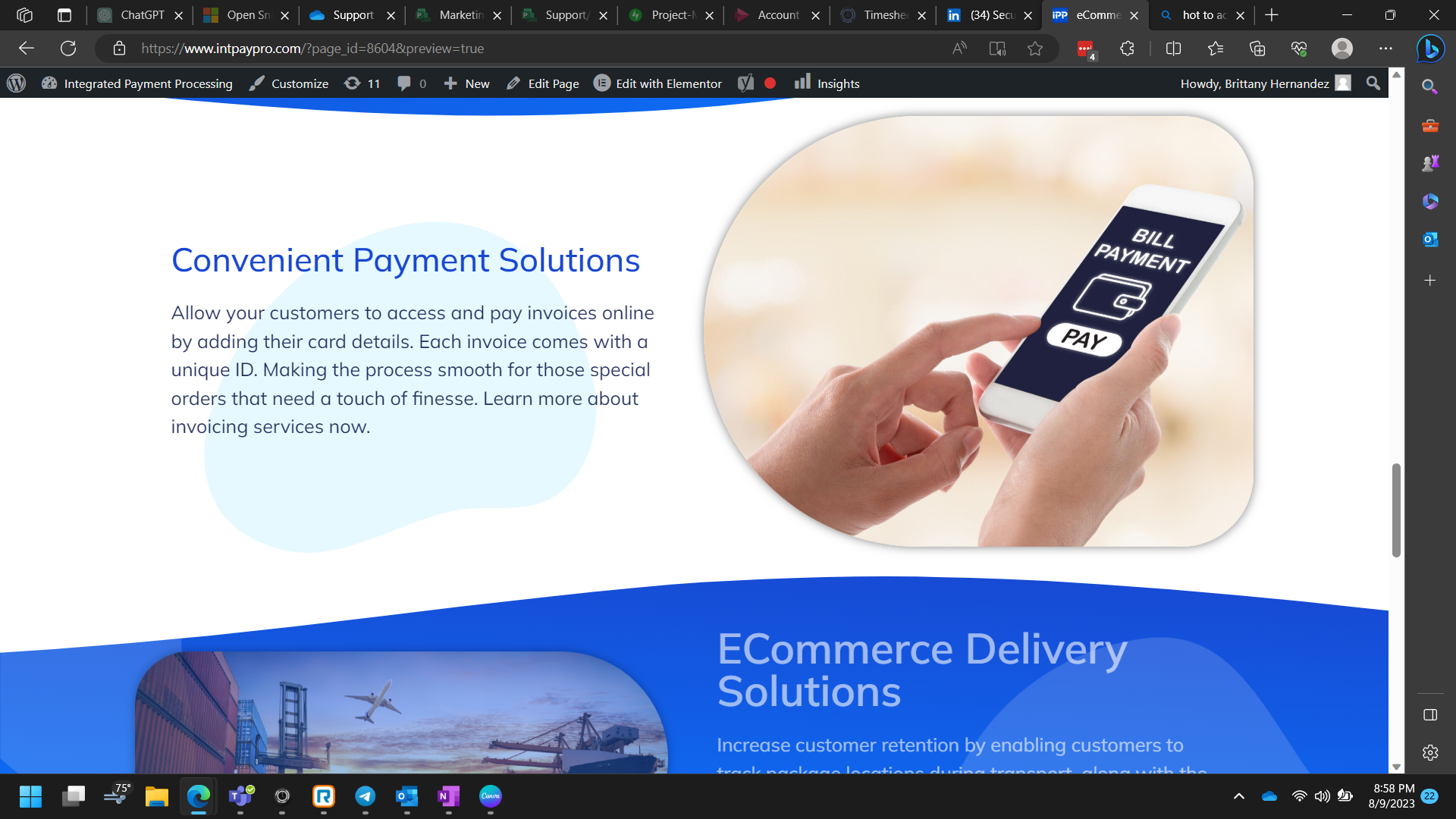Image resolution: width=1456 pixels, height=819 pixels.
Task: Check the 11 pending WordPress updates
Action: click(x=362, y=83)
